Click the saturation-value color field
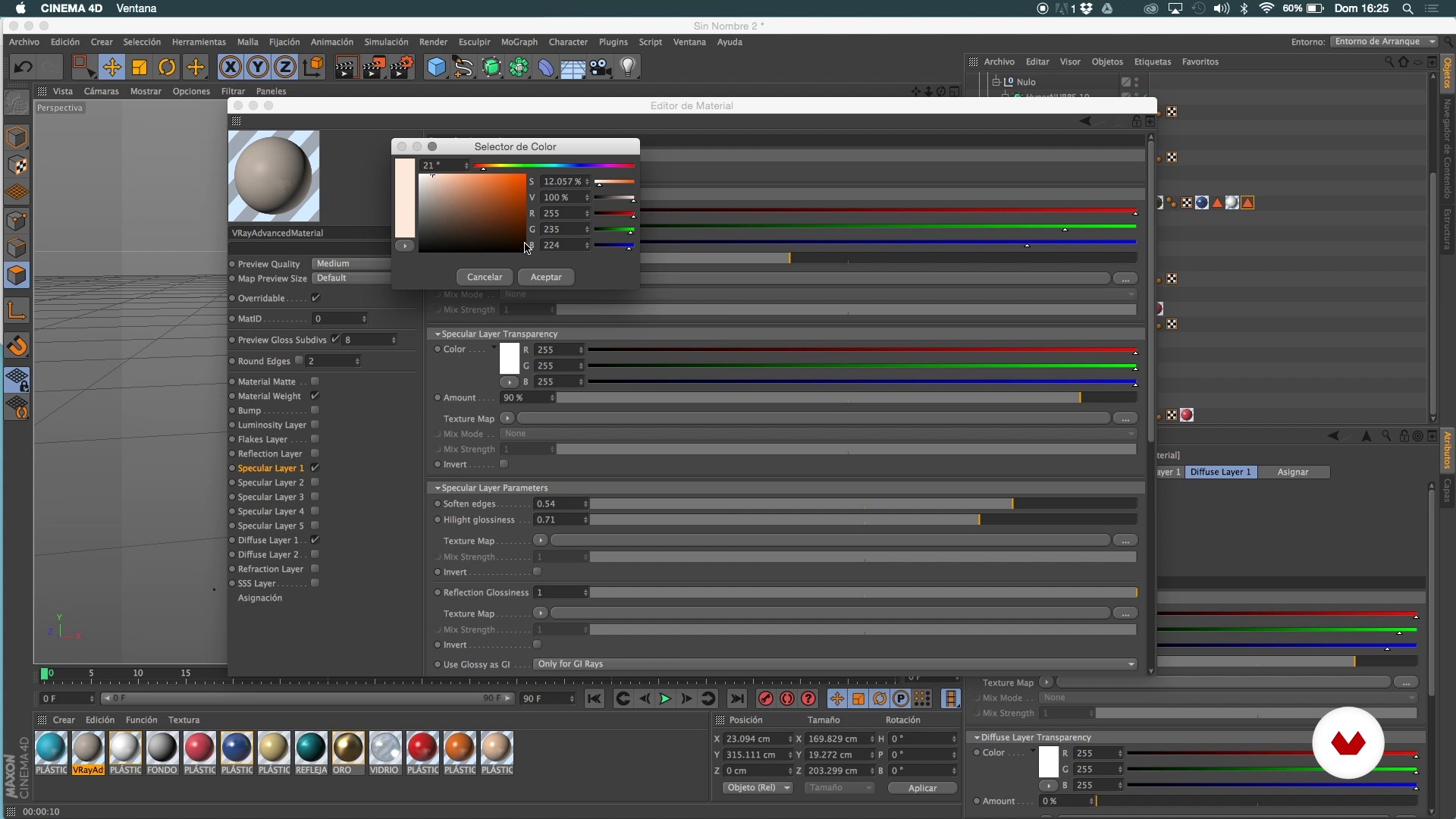Viewport: 1456px width, 819px height. click(x=472, y=213)
